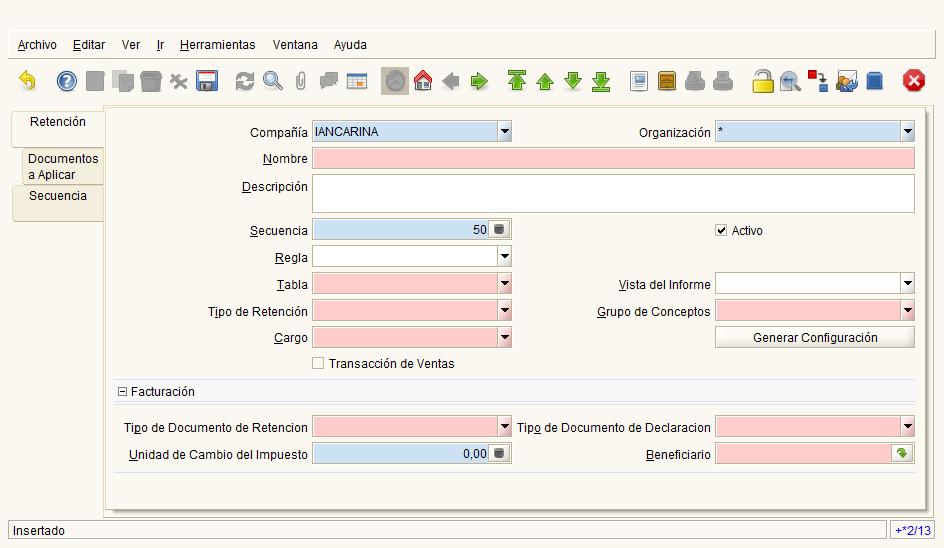Click the History records clock icon
The height and width of the screenshot is (548, 944).
pyautogui.click(x=395, y=81)
